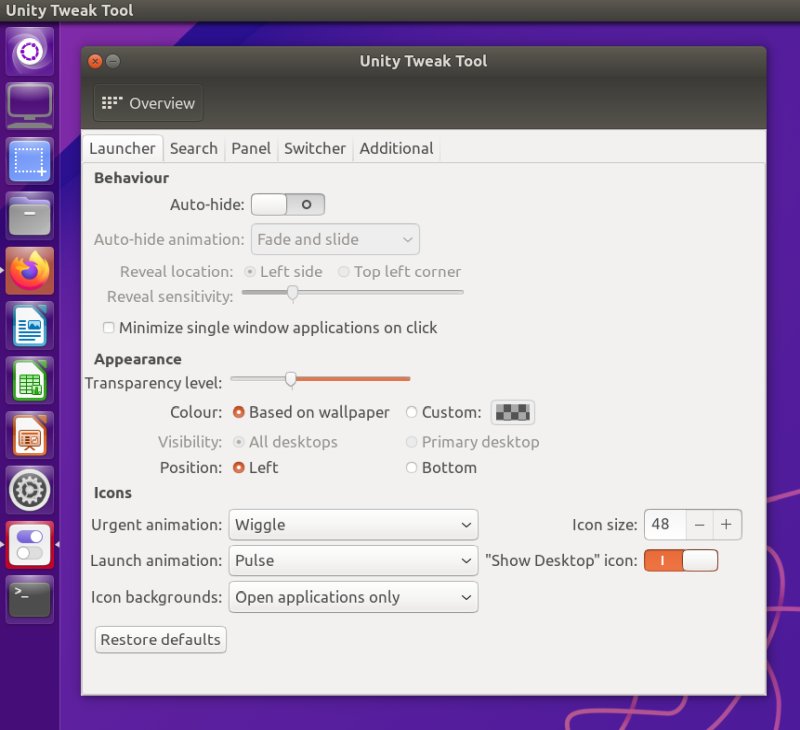Launch LibreOffice Writer from the dock
Image resolution: width=800 pixels, height=730 pixels.
(30, 325)
